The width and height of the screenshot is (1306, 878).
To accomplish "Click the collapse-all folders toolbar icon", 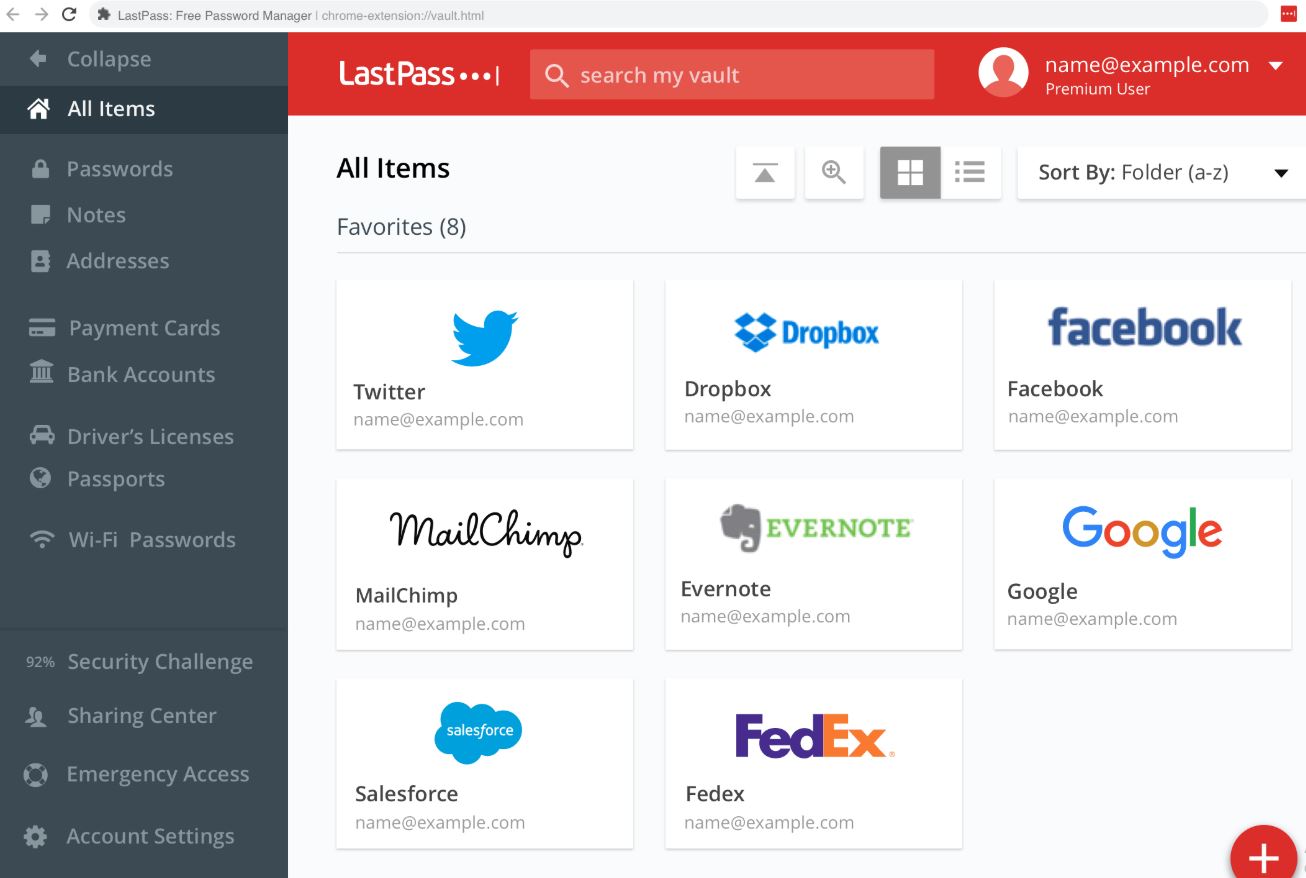I will click(x=765, y=173).
